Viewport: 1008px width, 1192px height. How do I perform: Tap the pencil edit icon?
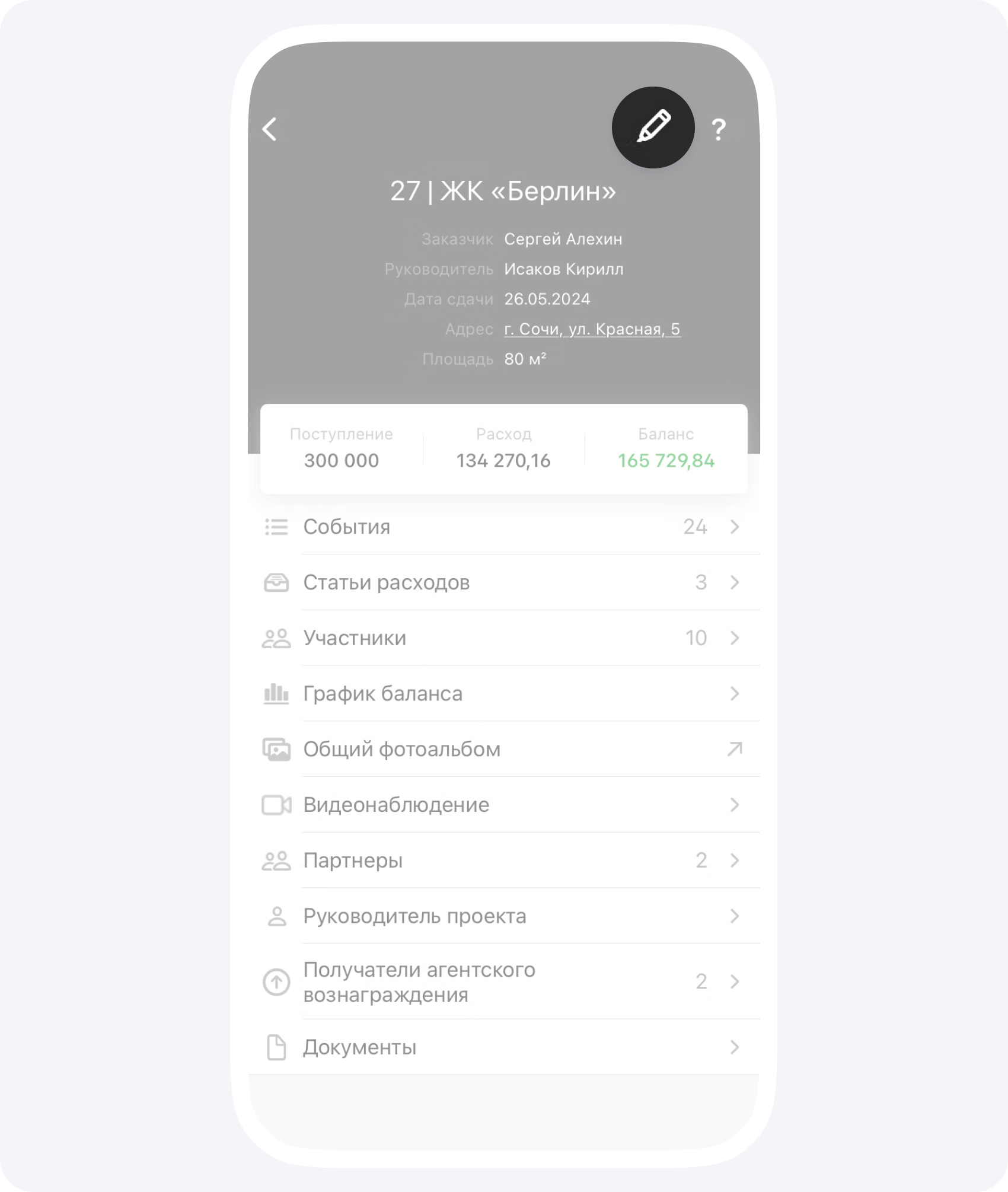tap(653, 127)
